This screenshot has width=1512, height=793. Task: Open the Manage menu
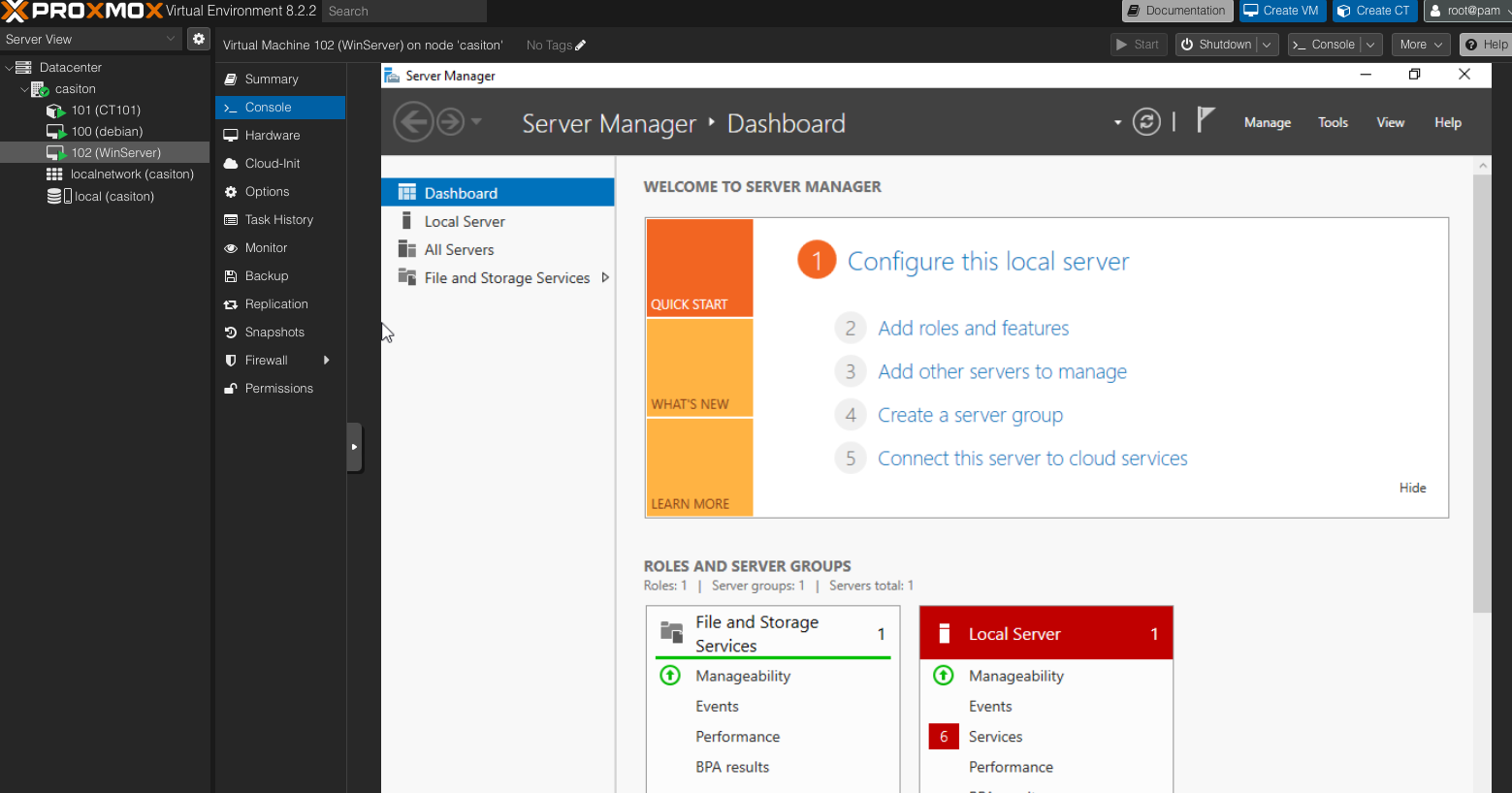[1267, 123]
